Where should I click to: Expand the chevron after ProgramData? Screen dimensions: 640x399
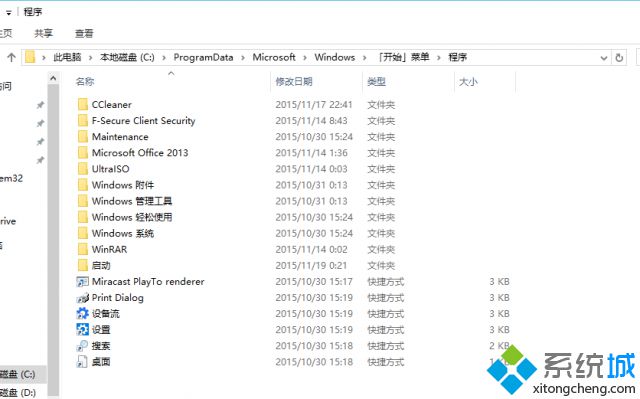click(x=243, y=58)
